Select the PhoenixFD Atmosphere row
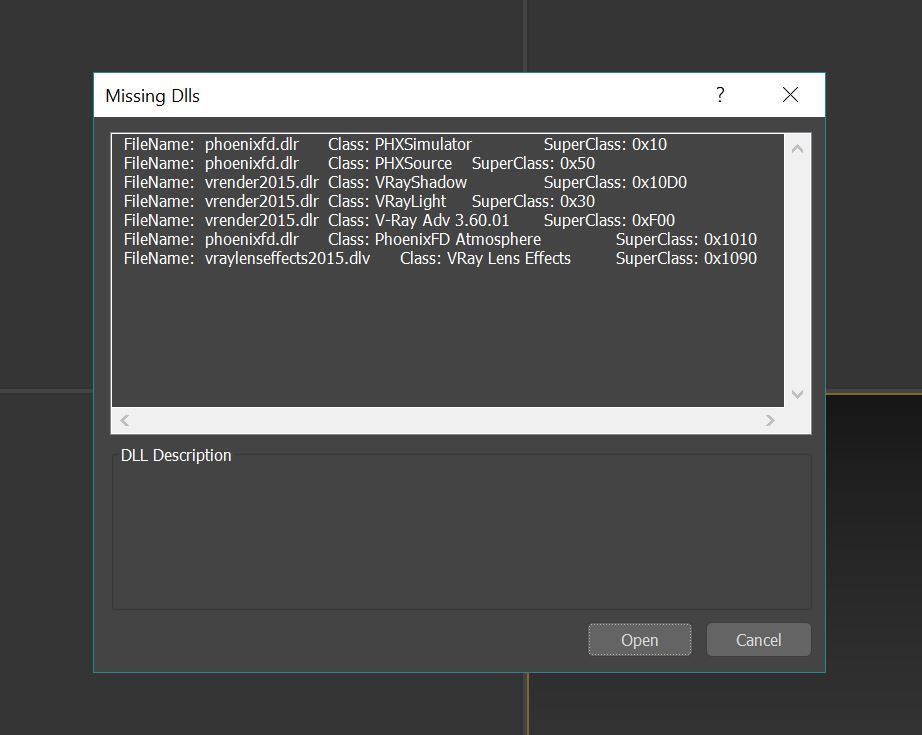This screenshot has height=735, width=922. click(x=447, y=239)
